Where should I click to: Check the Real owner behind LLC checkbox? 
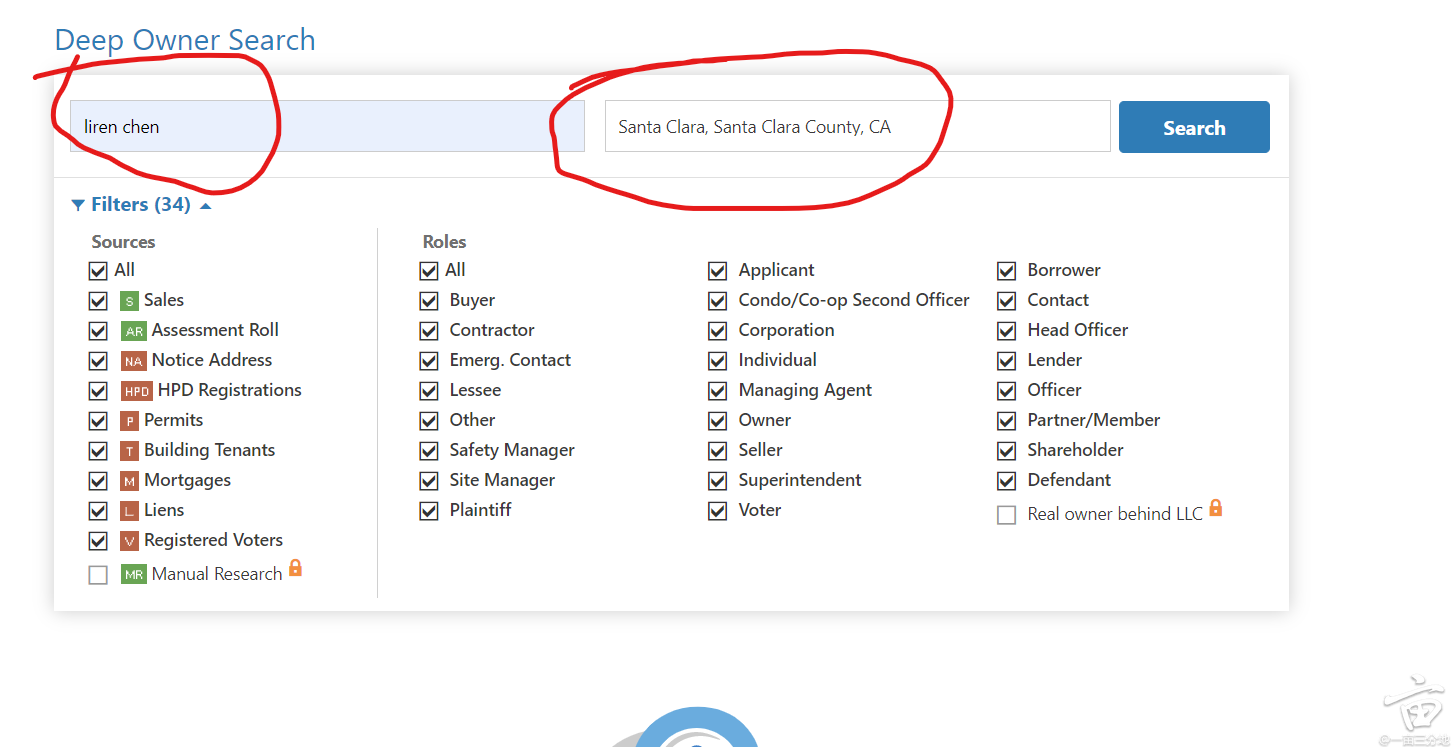coord(1007,515)
